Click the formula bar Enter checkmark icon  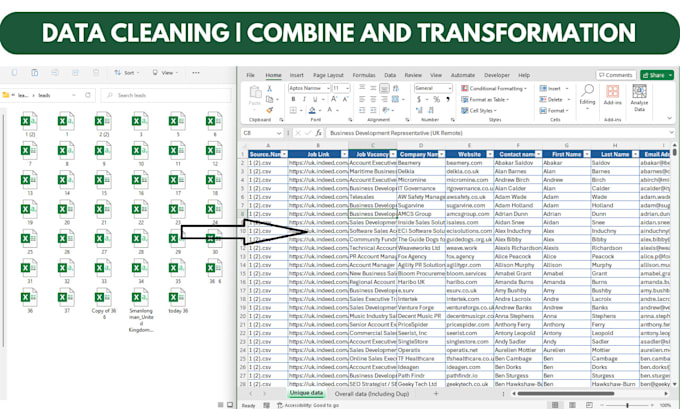(308, 133)
